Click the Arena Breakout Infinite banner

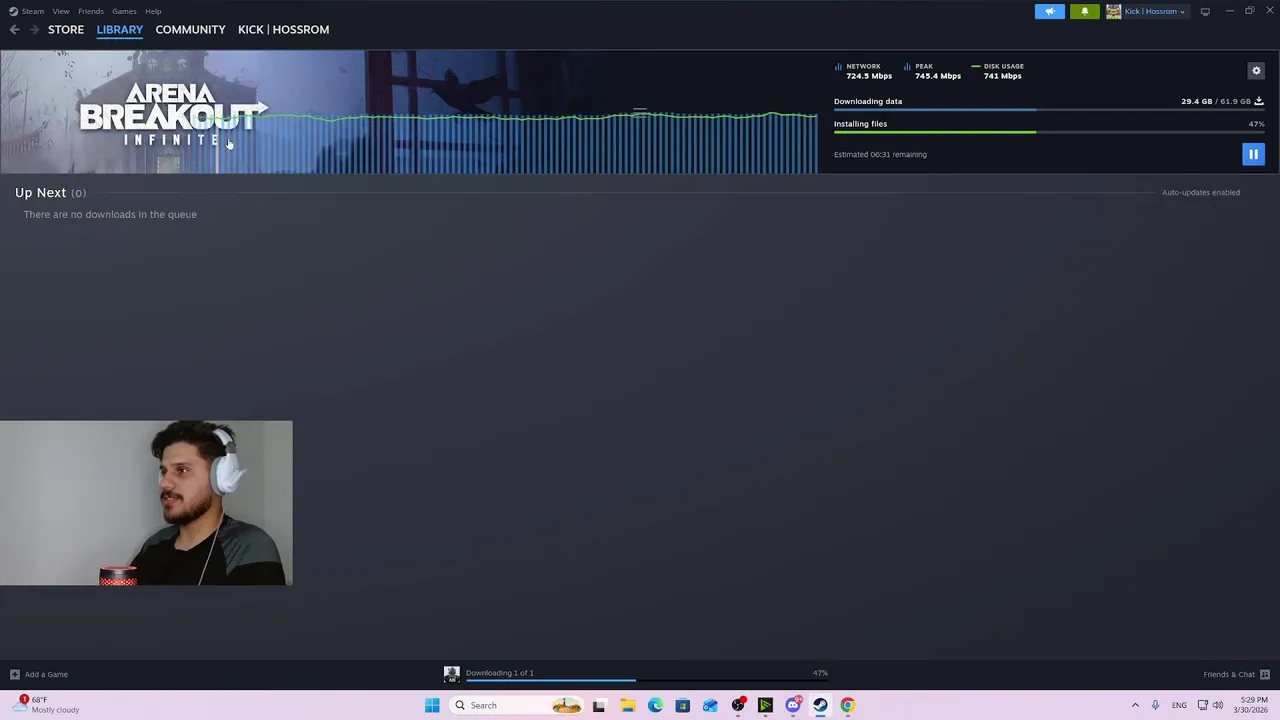pyautogui.click(x=408, y=112)
